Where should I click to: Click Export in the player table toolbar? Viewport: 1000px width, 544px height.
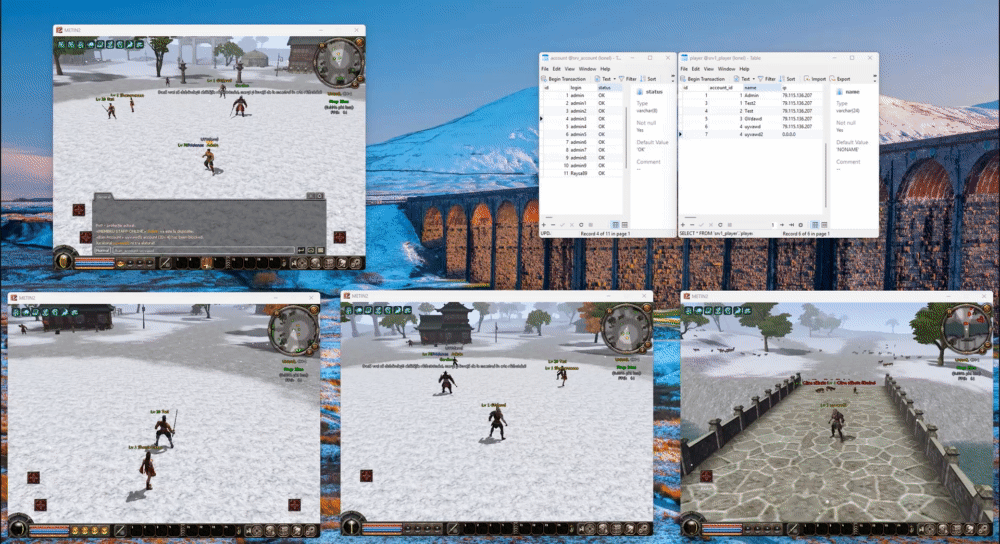pyautogui.click(x=841, y=79)
